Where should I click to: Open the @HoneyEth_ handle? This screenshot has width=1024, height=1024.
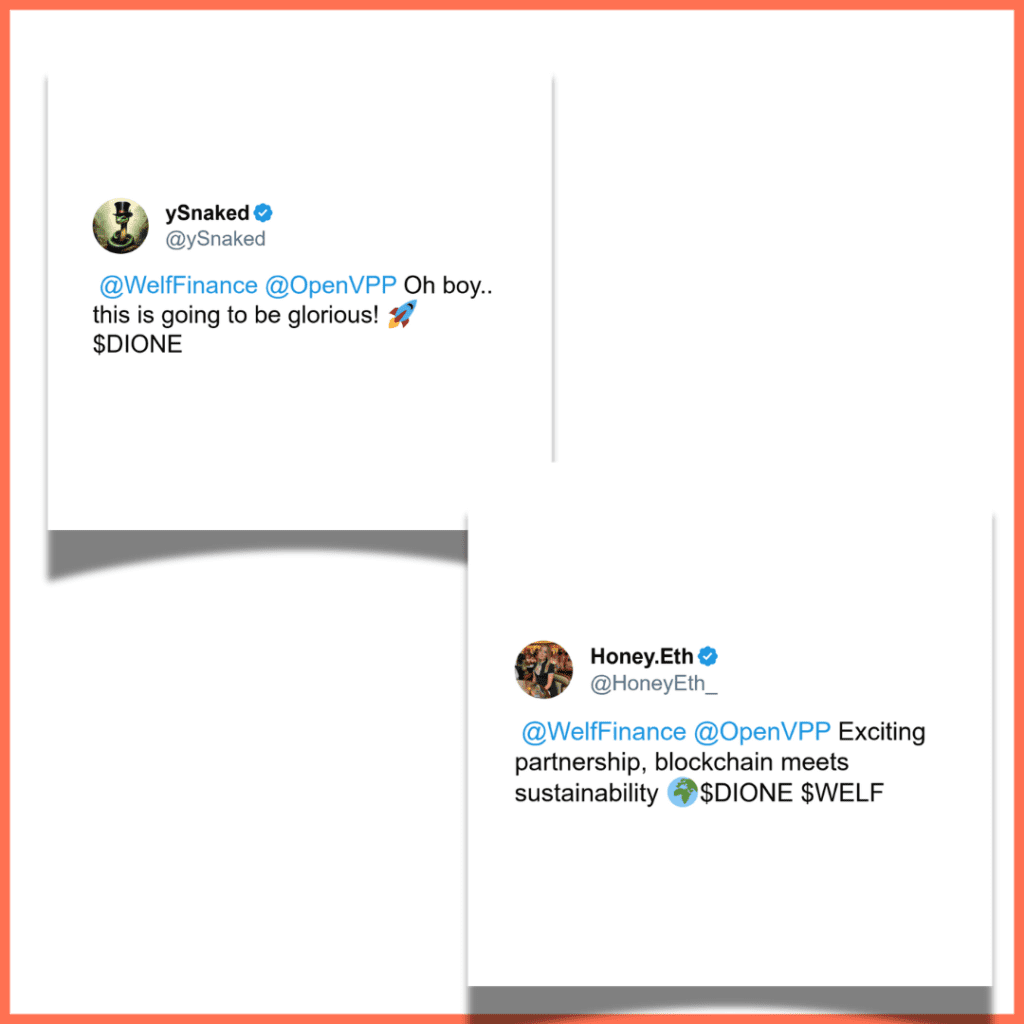(654, 683)
